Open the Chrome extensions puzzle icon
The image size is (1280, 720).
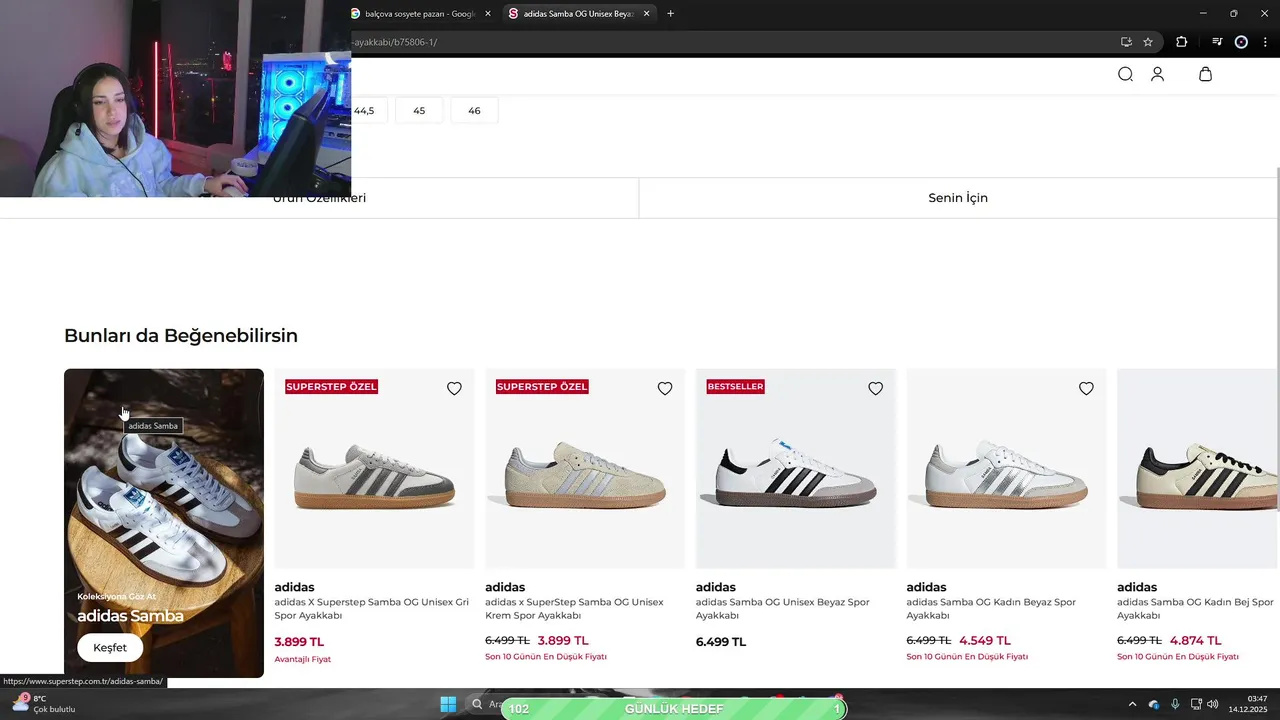pos(1181,42)
